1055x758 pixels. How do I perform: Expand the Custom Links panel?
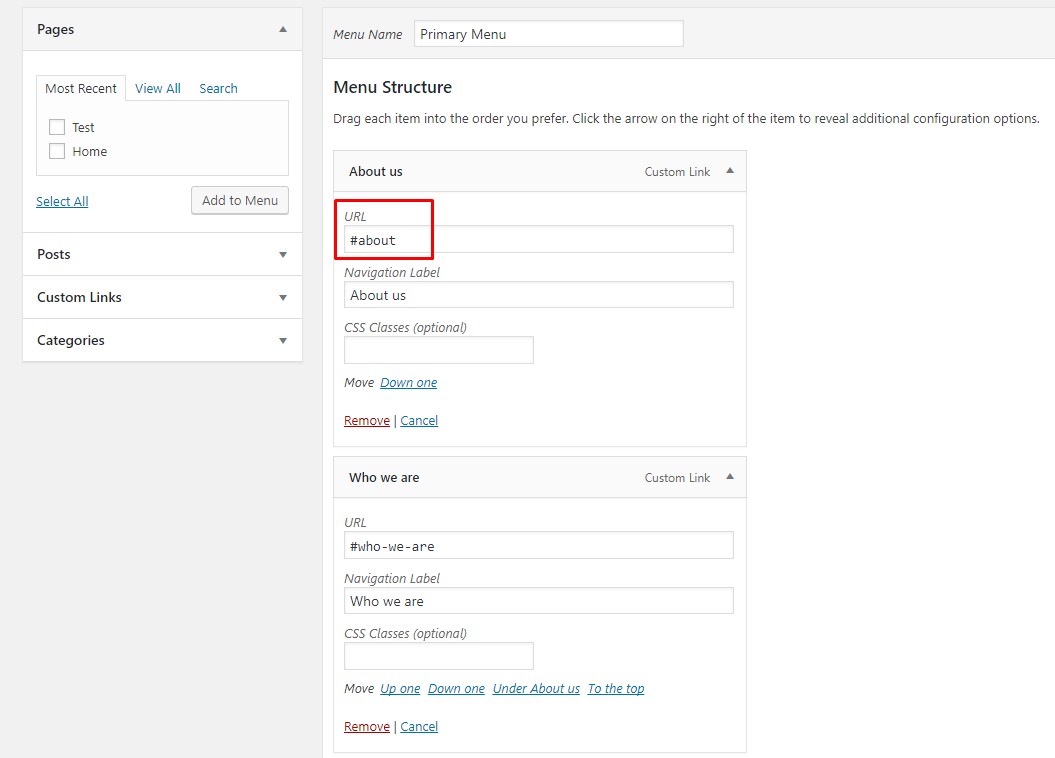pyautogui.click(x=283, y=297)
